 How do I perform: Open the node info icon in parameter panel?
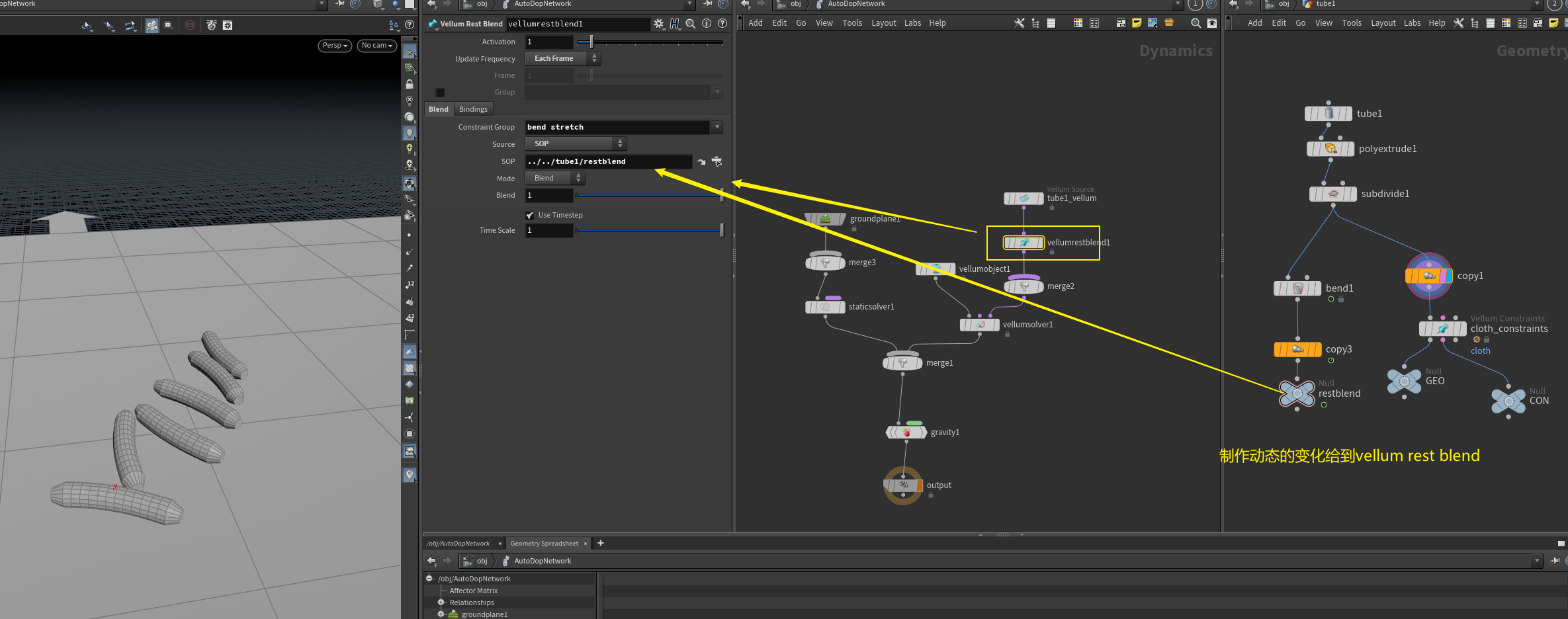click(707, 24)
